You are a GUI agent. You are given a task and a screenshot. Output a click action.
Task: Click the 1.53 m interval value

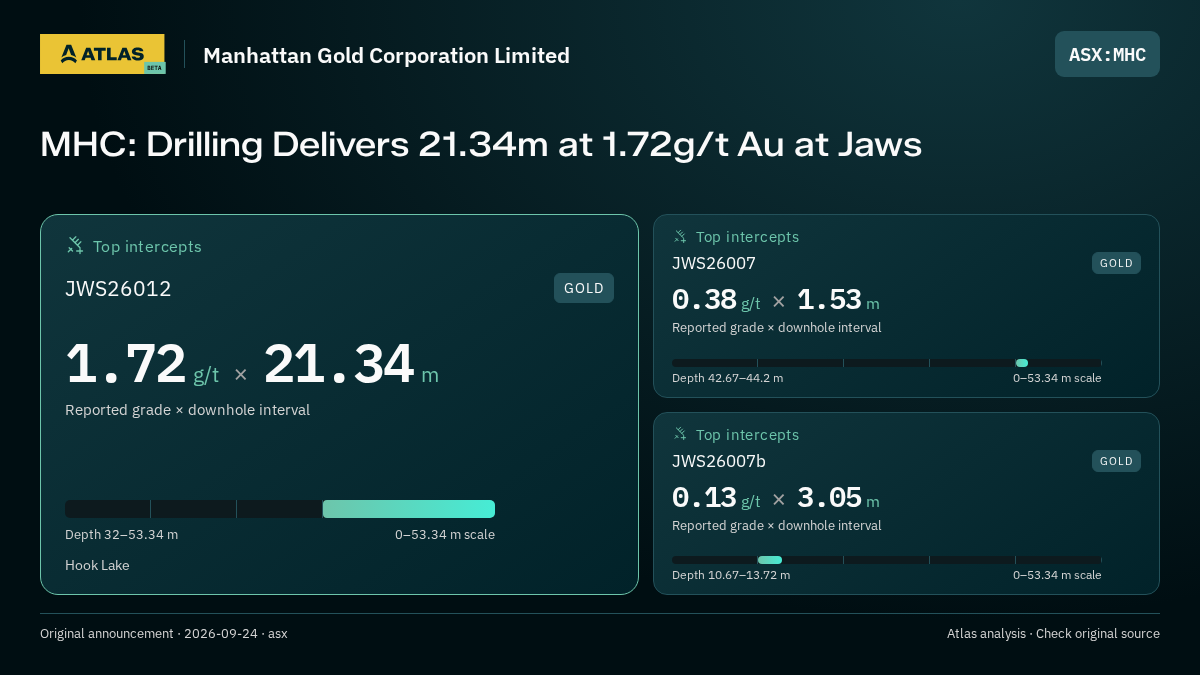coord(838,299)
